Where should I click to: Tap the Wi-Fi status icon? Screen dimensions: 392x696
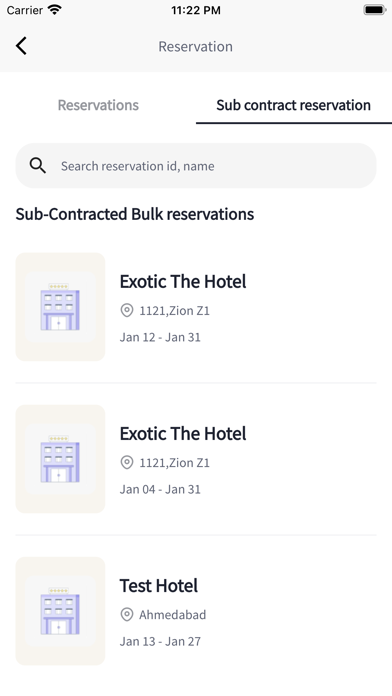[55, 10]
